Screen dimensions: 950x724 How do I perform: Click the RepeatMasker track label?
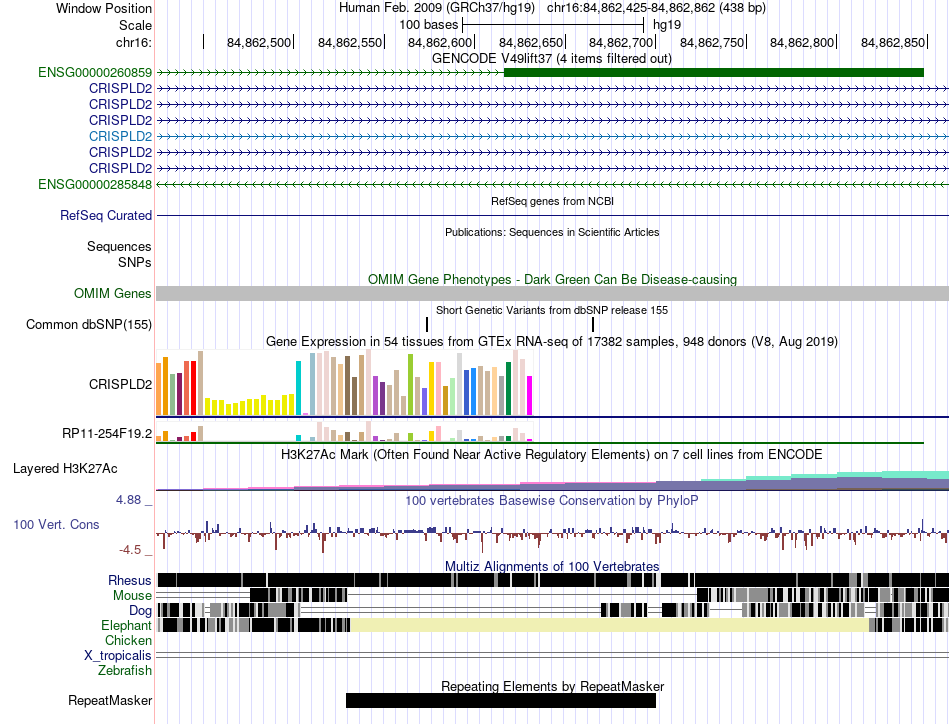tap(110, 701)
